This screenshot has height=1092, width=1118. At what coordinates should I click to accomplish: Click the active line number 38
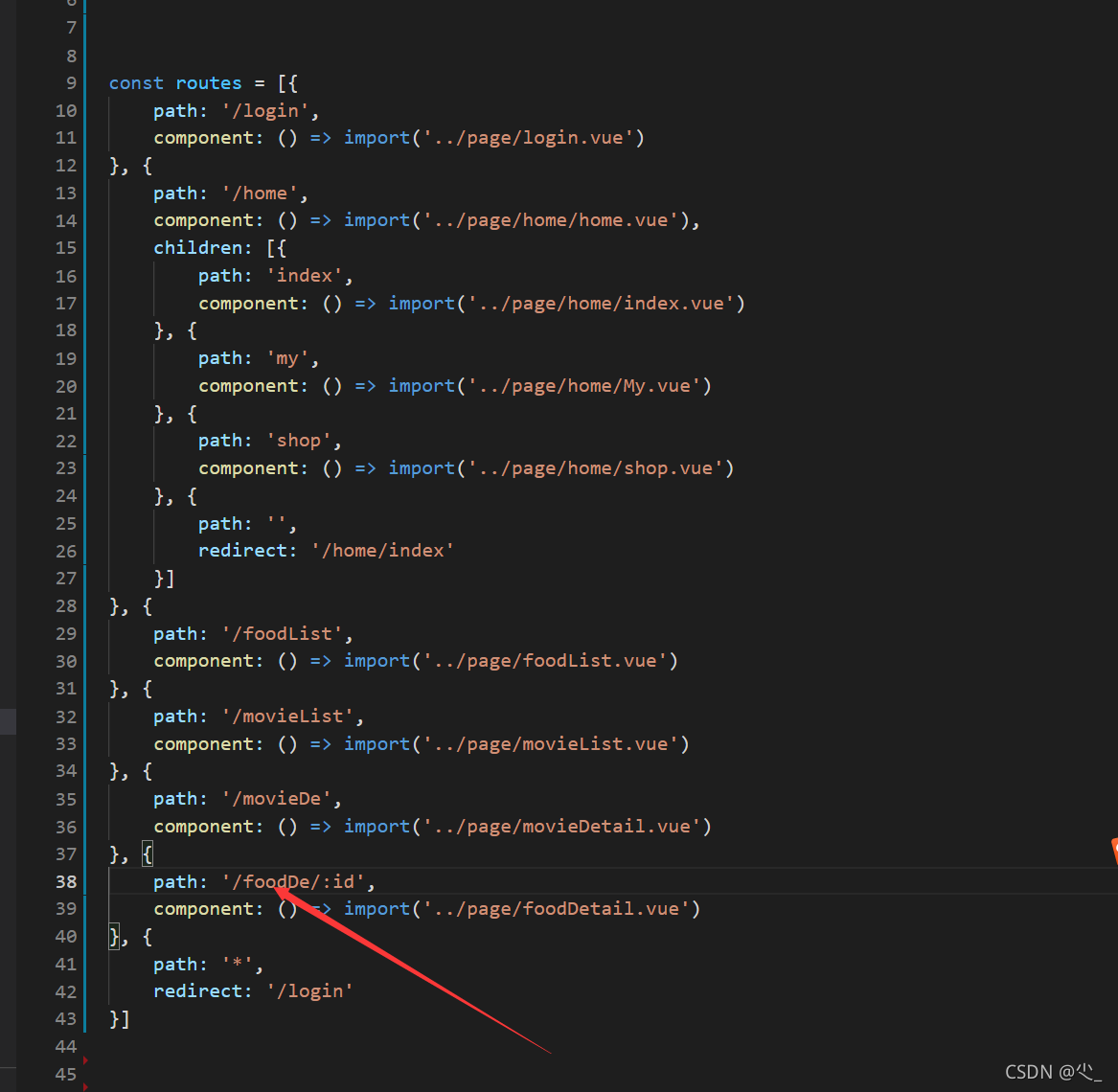[65, 882]
